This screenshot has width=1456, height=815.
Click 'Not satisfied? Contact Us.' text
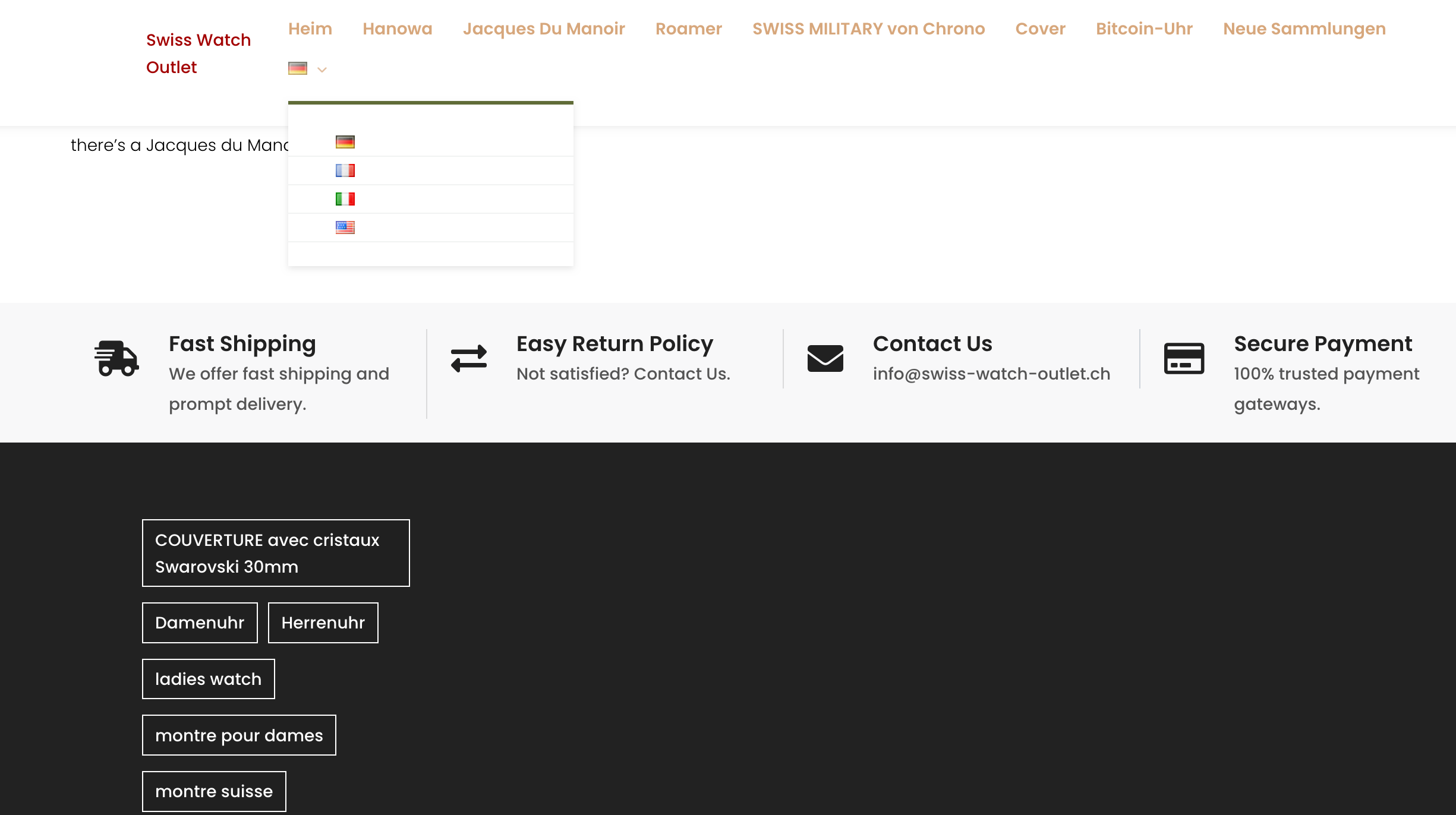tap(623, 374)
